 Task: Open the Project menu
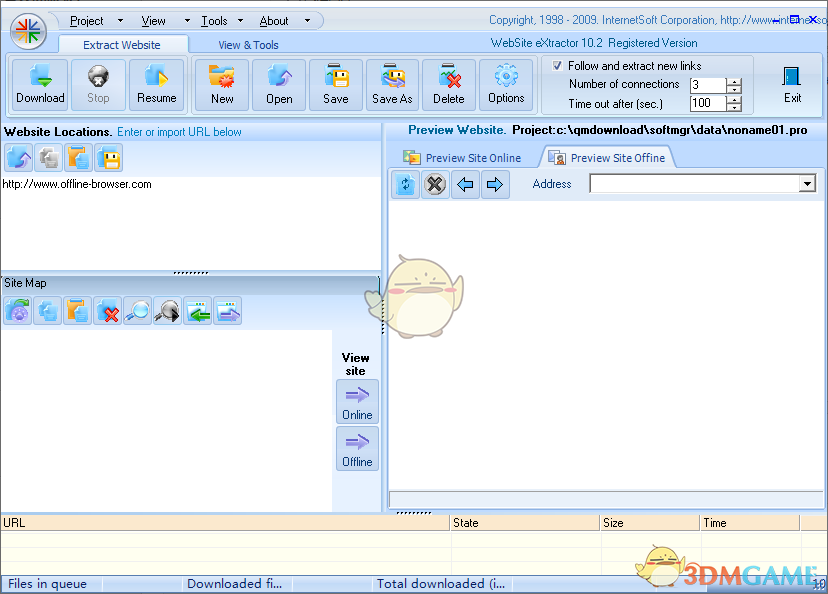pos(88,20)
